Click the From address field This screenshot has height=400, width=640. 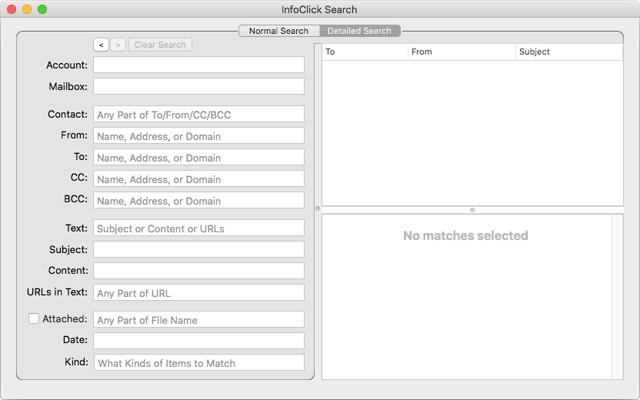pos(199,136)
